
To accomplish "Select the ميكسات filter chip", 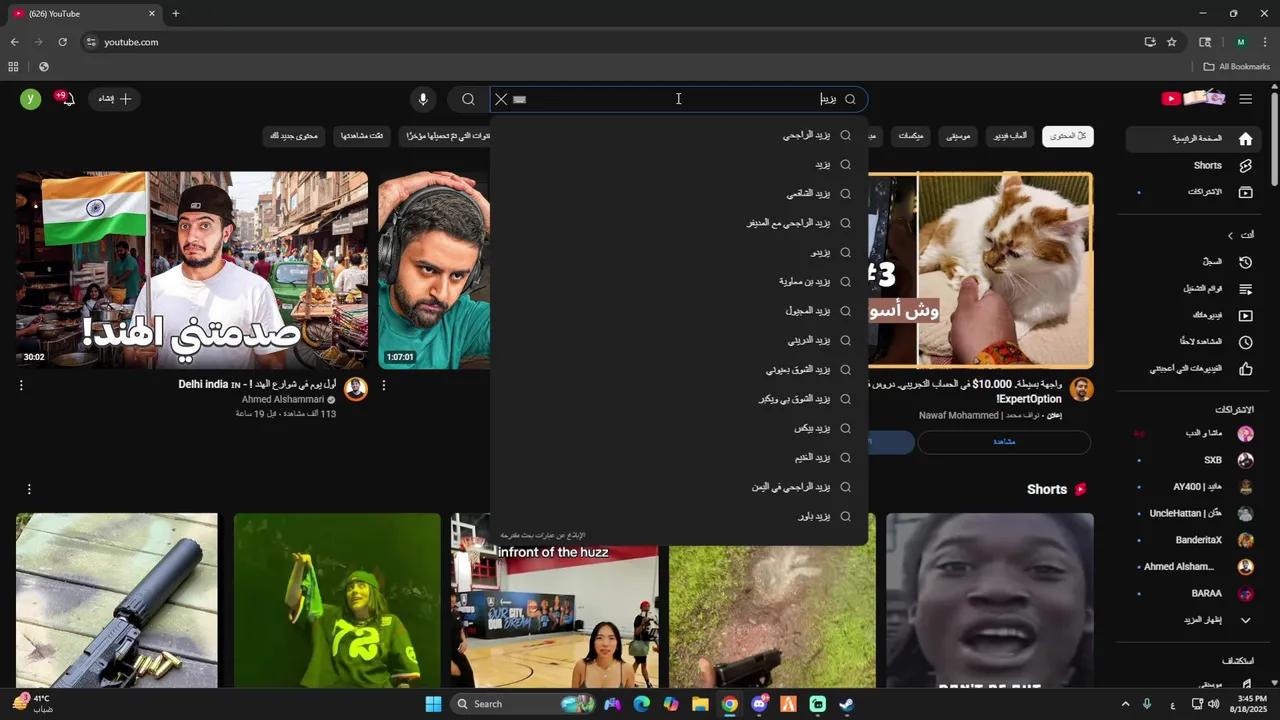I will pyautogui.click(x=911, y=136).
